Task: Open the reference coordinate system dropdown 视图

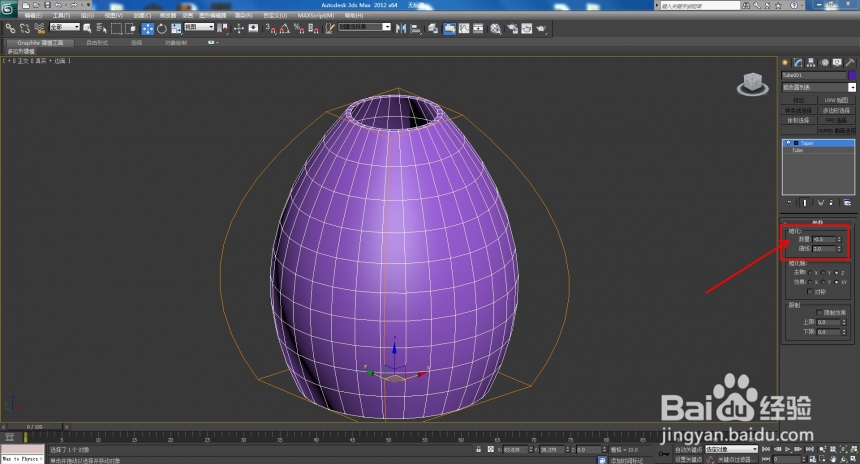Action: point(199,26)
